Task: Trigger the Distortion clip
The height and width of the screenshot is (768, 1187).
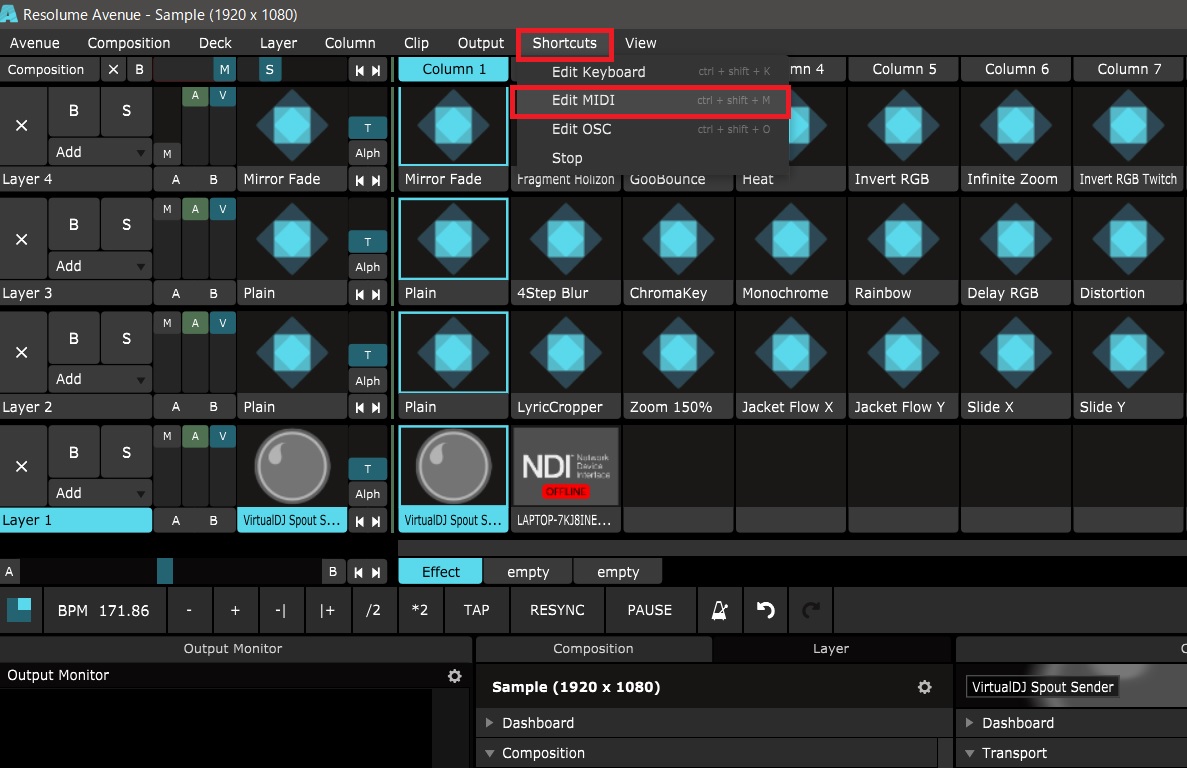Action: [1128, 239]
